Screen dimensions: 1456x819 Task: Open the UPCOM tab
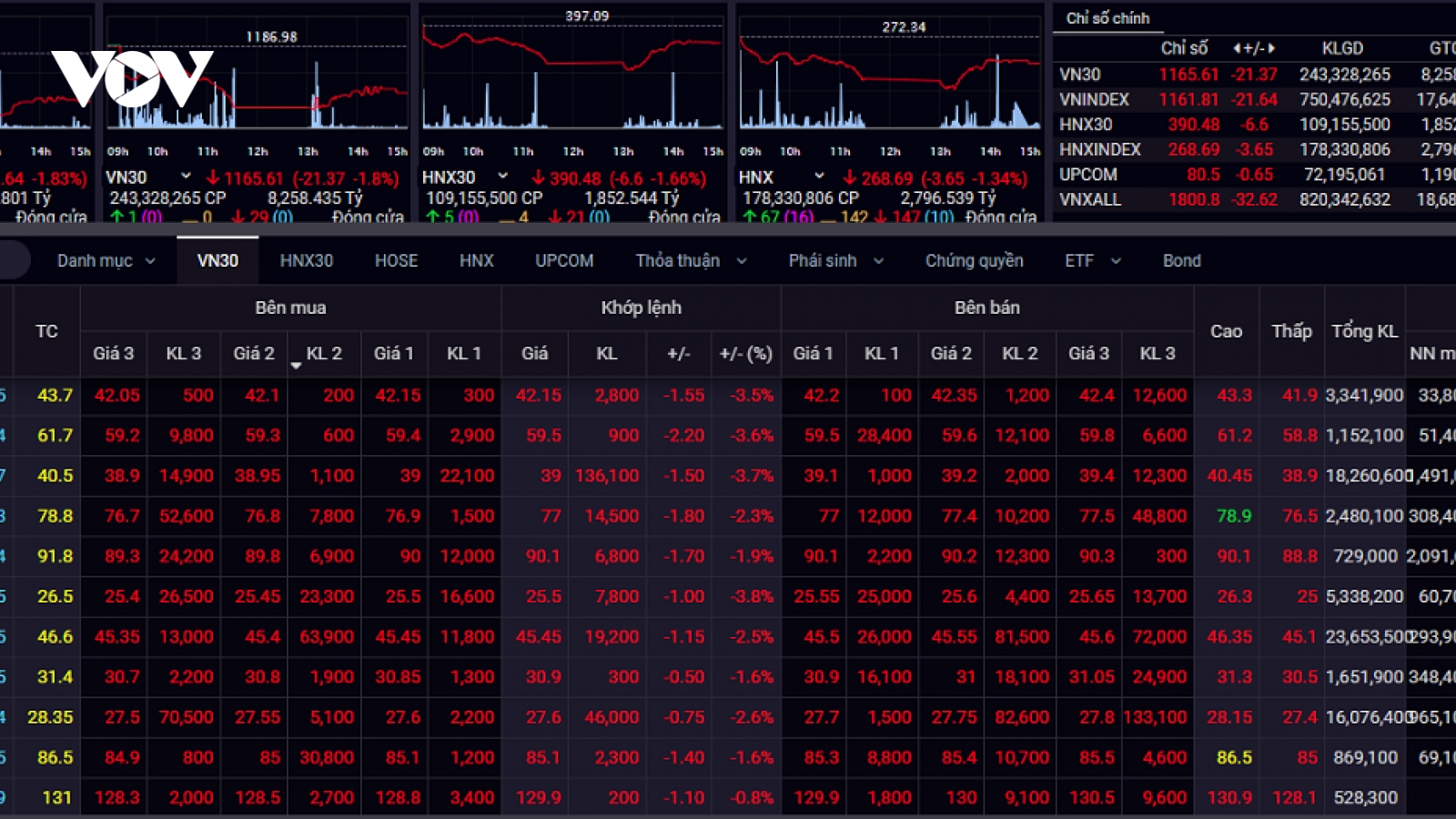564,261
